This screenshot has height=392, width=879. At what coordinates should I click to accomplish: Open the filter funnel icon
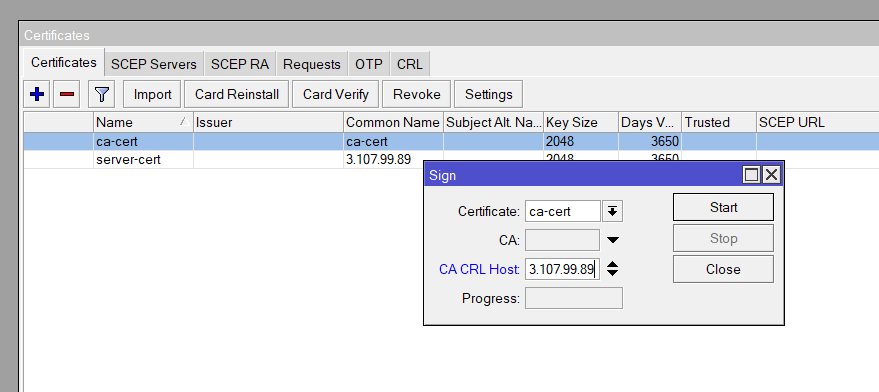point(101,94)
